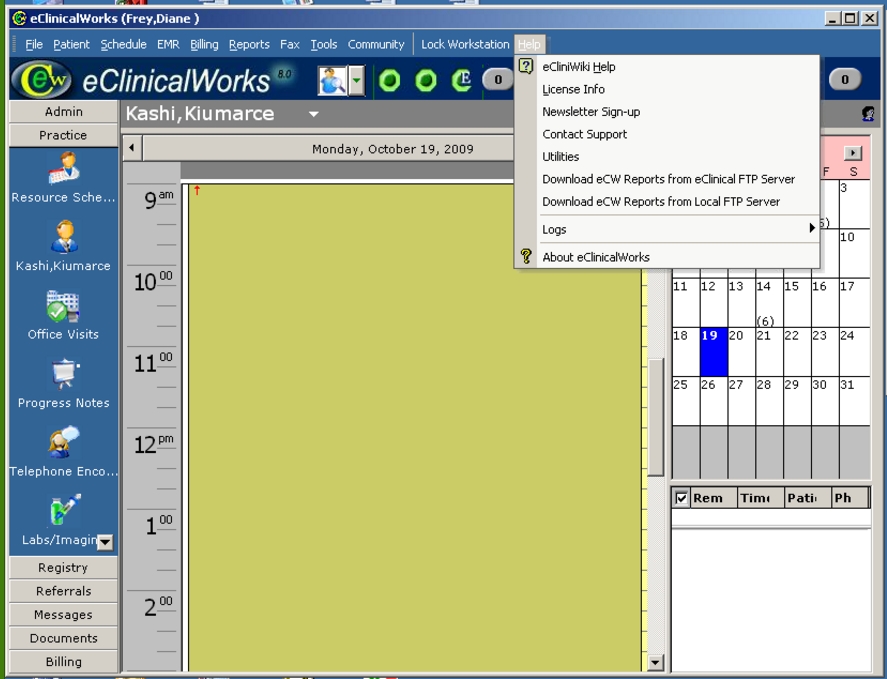Open the Practice sidebar section
Screen dimensions: 887x679
(x=63, y=135)
